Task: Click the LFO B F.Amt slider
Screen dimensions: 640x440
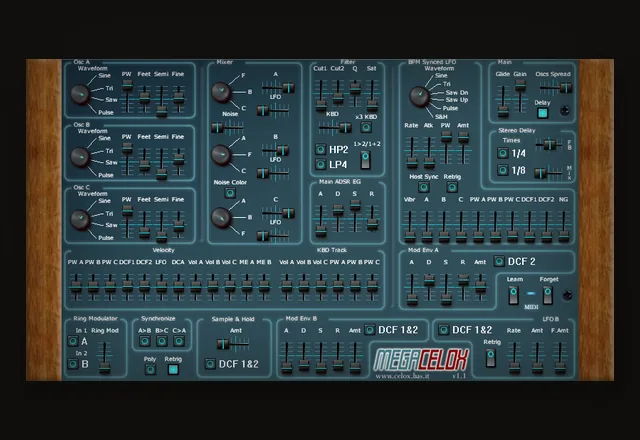Action: (560, 358)
